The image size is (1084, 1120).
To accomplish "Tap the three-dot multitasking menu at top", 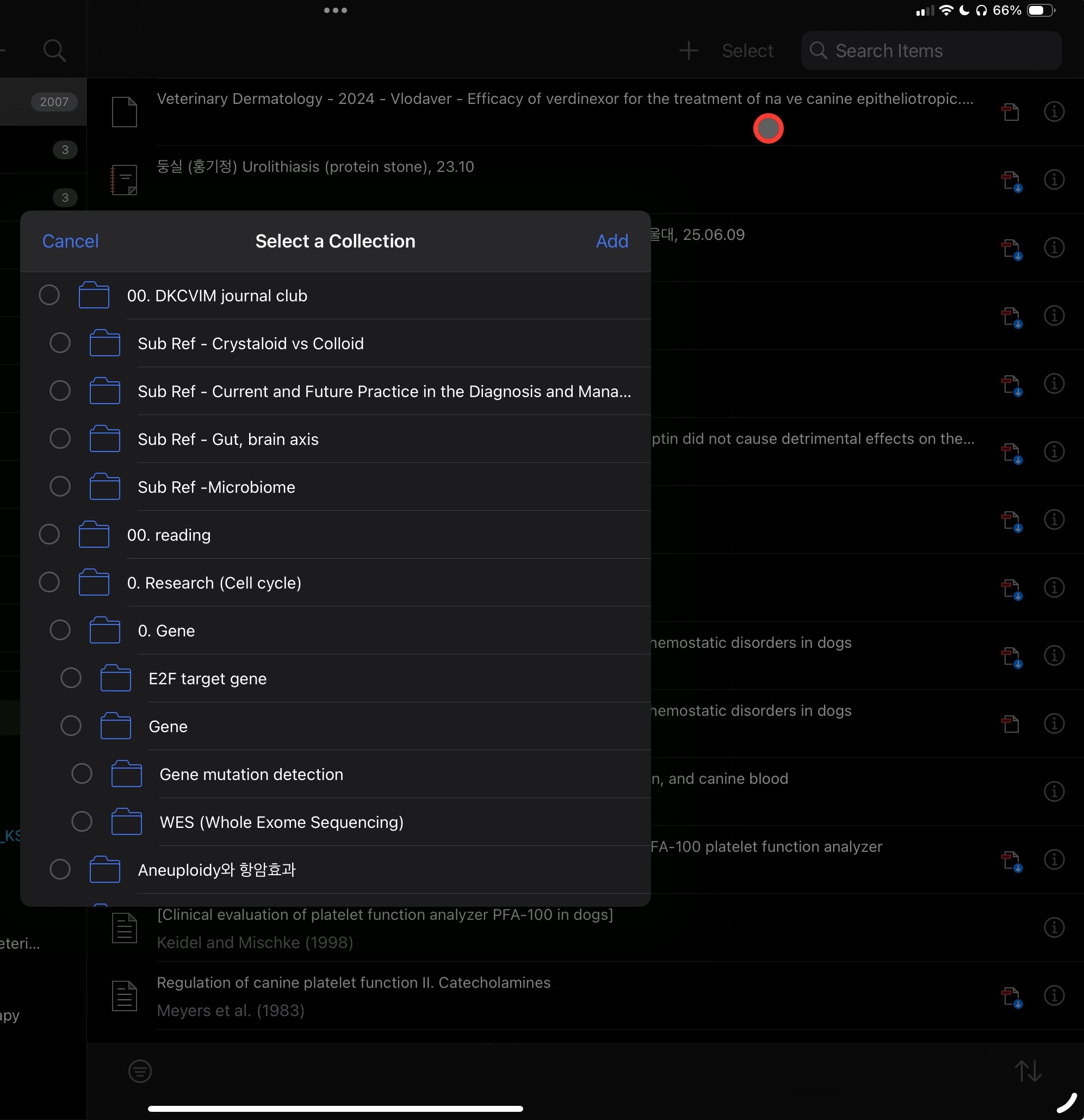I will coord(336,10).
